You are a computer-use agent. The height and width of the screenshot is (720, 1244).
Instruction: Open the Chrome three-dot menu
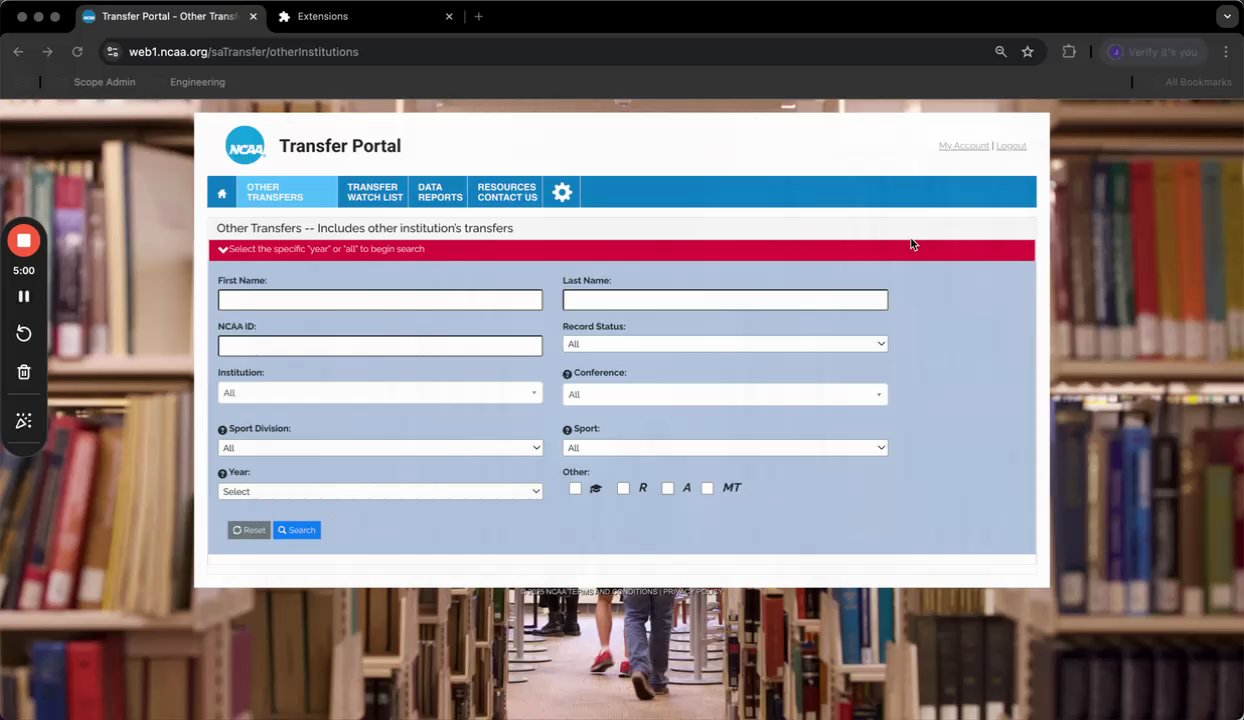(x=1226, y=52)
